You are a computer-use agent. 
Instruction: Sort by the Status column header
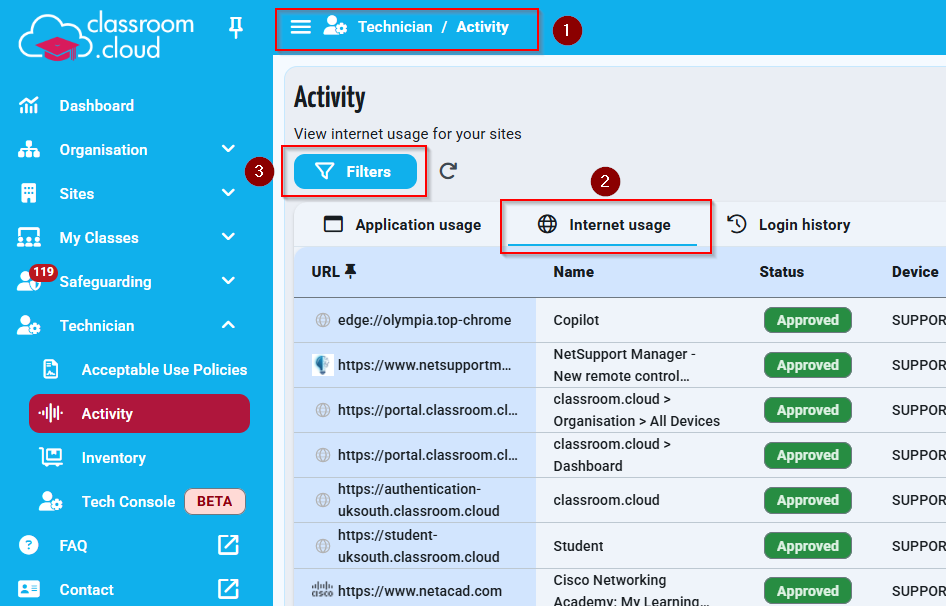[781, 272]
